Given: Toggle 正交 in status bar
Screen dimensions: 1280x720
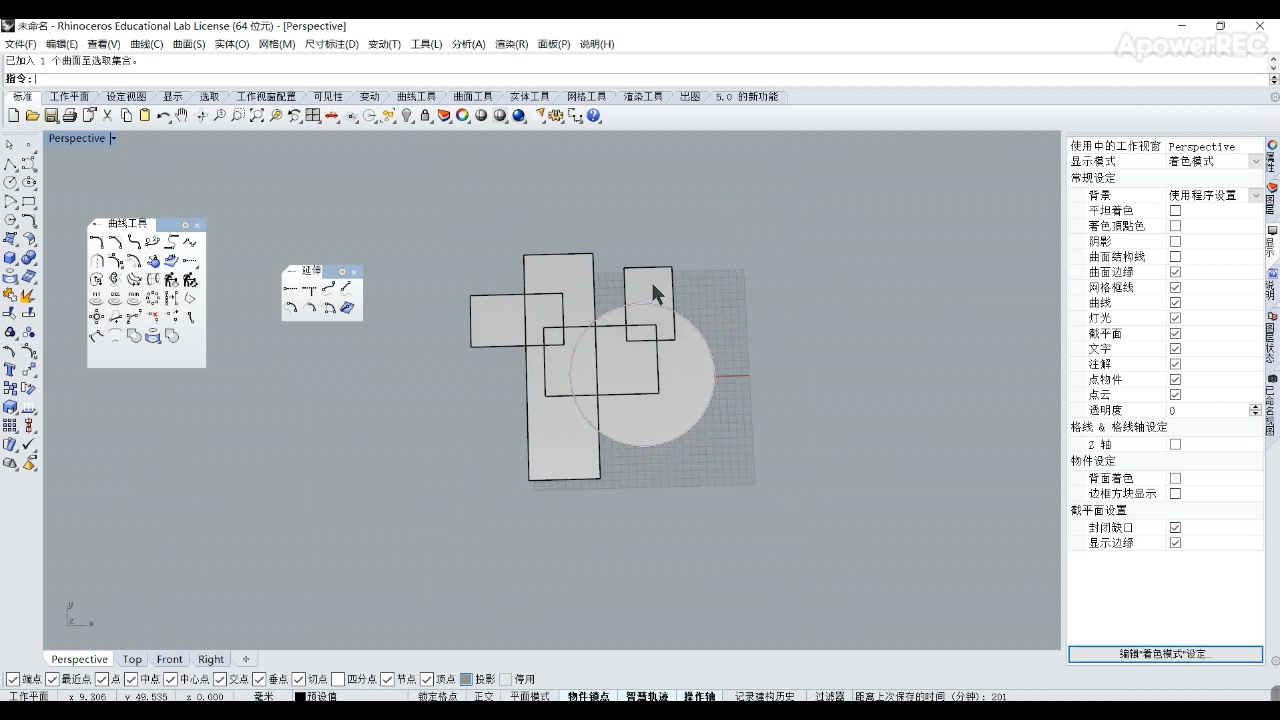Looking at the screenshot, I should (x=484, y=696).
